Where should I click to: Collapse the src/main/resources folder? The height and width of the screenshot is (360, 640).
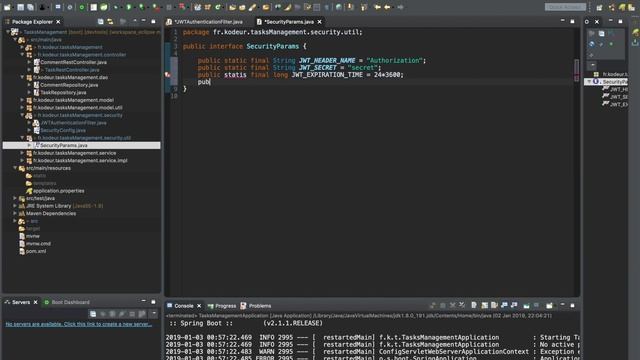tap(15, 168)
